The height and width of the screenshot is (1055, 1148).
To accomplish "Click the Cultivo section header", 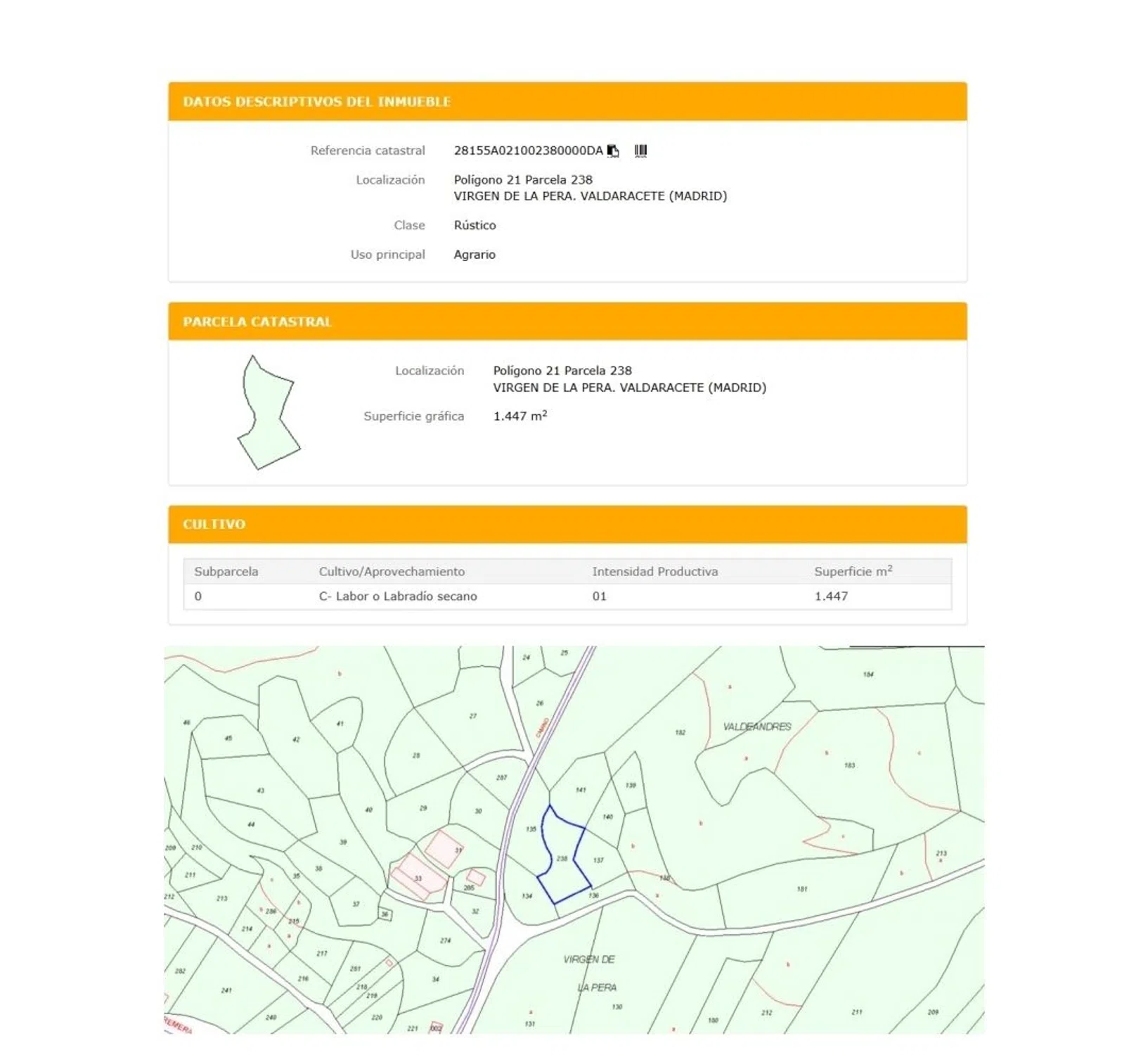I will click(214, 525).
